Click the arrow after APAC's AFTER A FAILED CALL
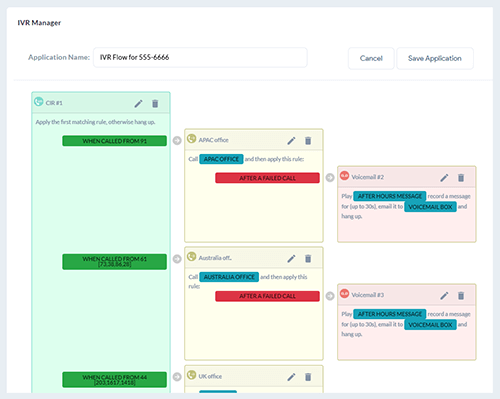The image size is (500, 399). pyautogui.click(x=330, y=178)
